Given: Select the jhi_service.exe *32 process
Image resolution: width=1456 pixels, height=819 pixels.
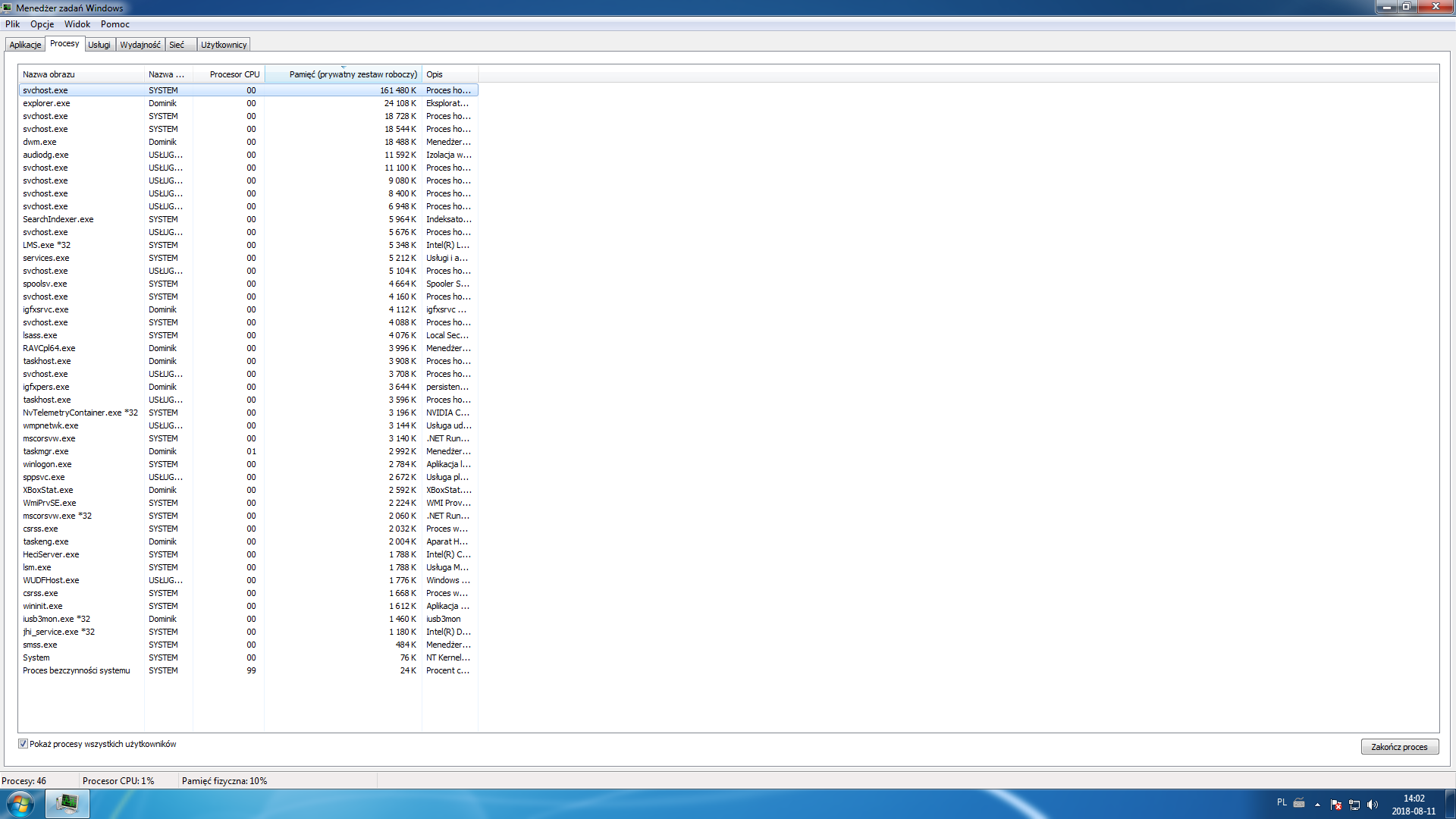Looking at the screenshot, I should point(248,632).
